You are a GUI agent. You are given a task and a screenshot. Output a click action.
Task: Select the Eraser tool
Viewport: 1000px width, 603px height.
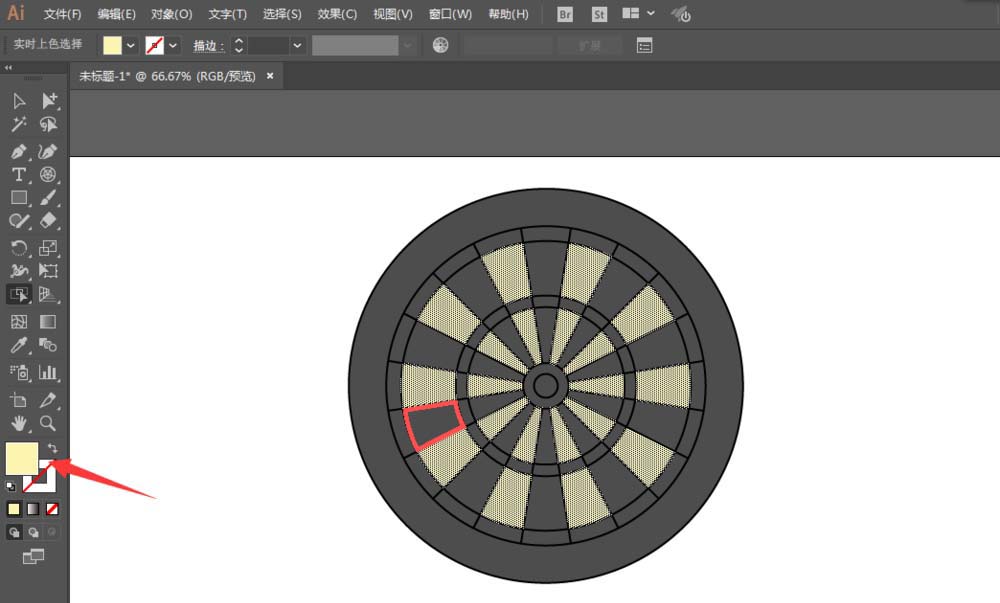(48, 221)
